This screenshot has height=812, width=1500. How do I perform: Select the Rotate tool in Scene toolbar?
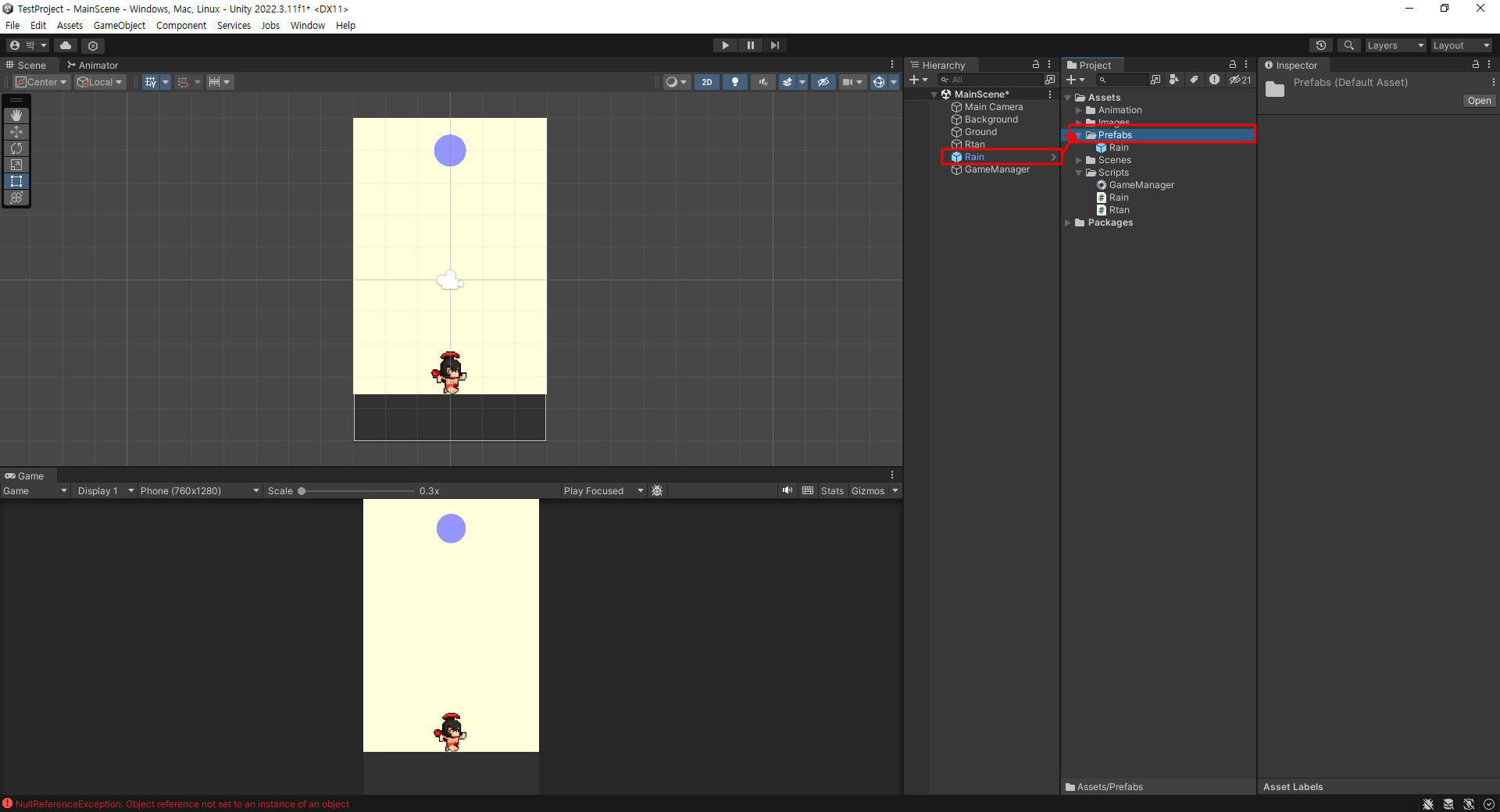(16, 148)
